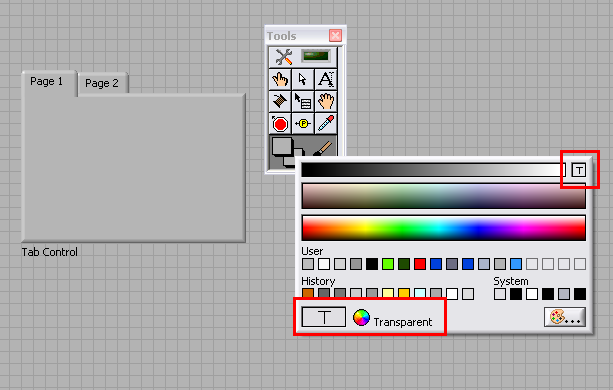Click the small T transparent box beside grayscale bar
The image size is (613, 390).
[579, 170]
